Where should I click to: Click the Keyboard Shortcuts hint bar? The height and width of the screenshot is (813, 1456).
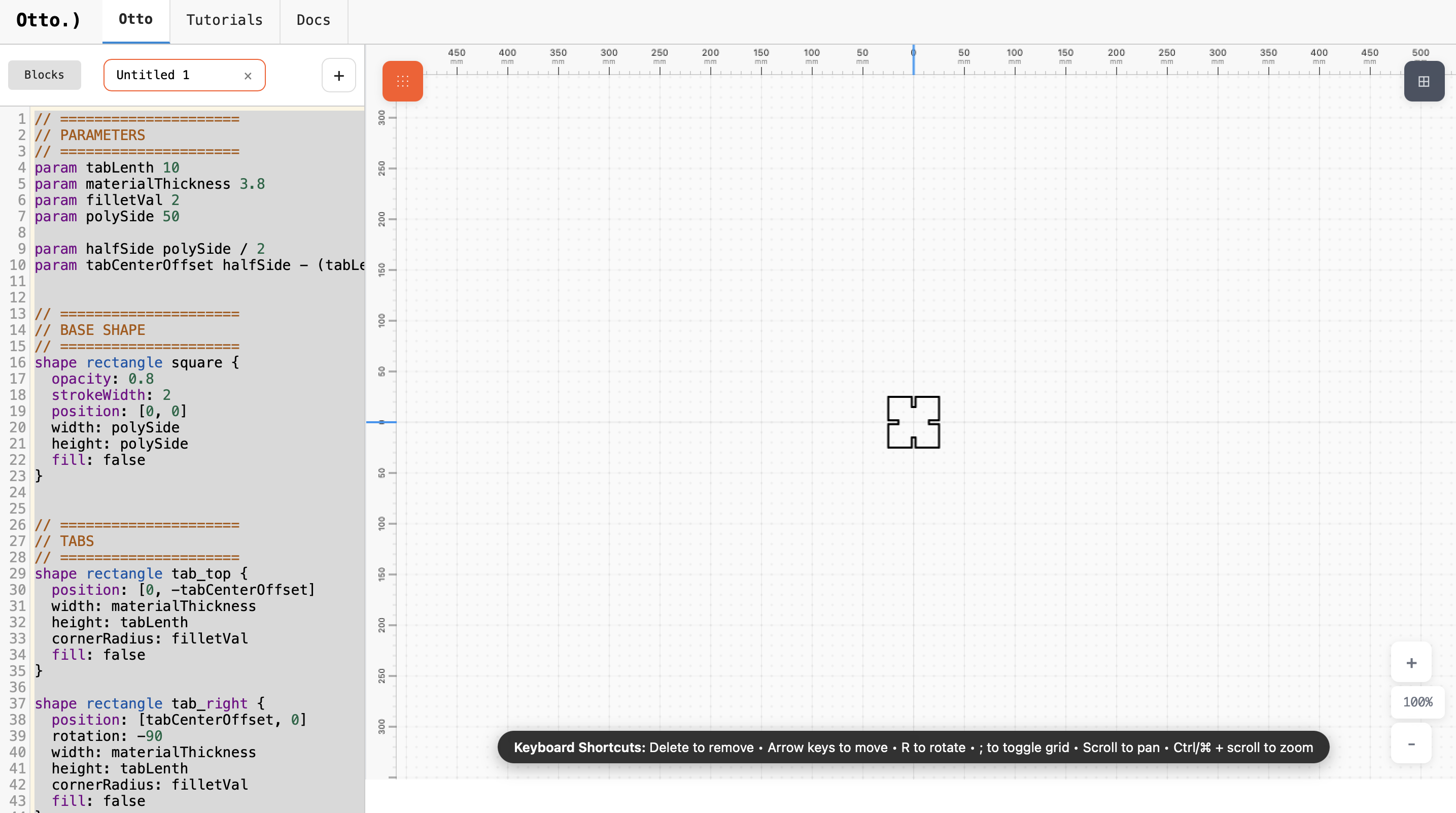coord(913,747)
